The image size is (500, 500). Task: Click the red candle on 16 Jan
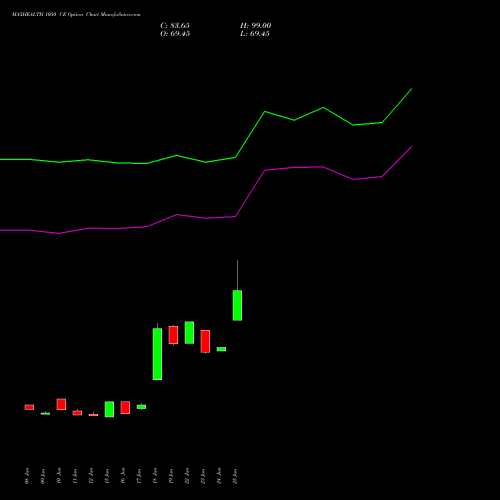[125, 407]
